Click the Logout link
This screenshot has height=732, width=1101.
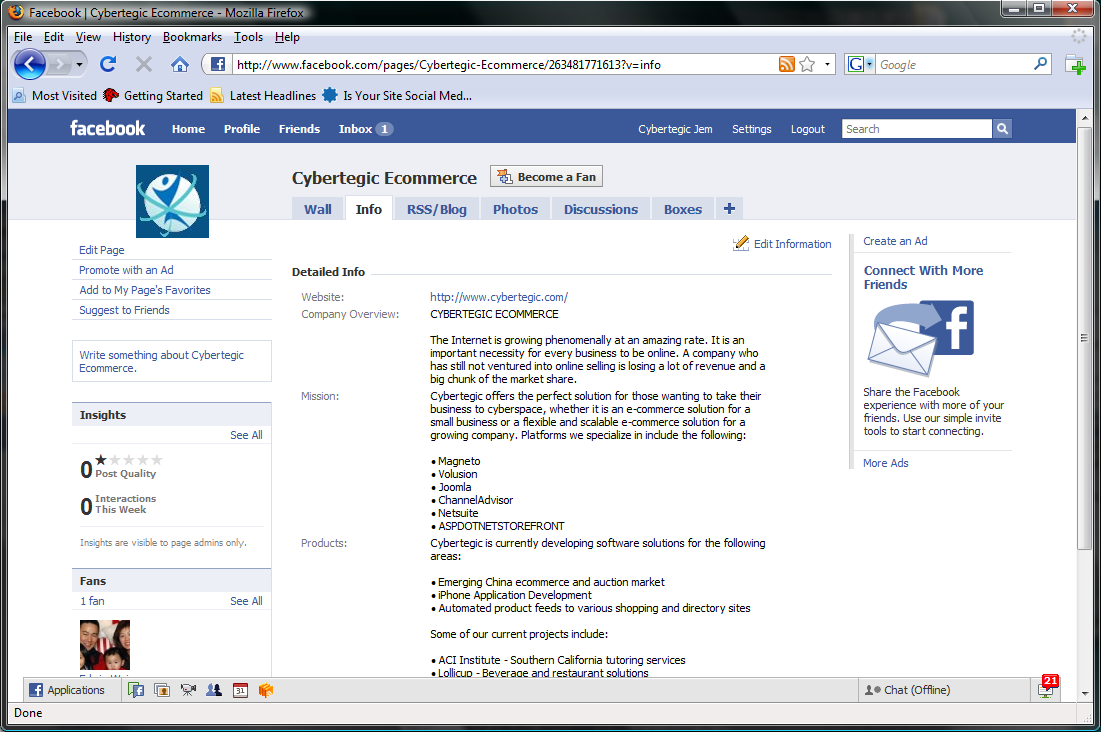tap(807, 129)
